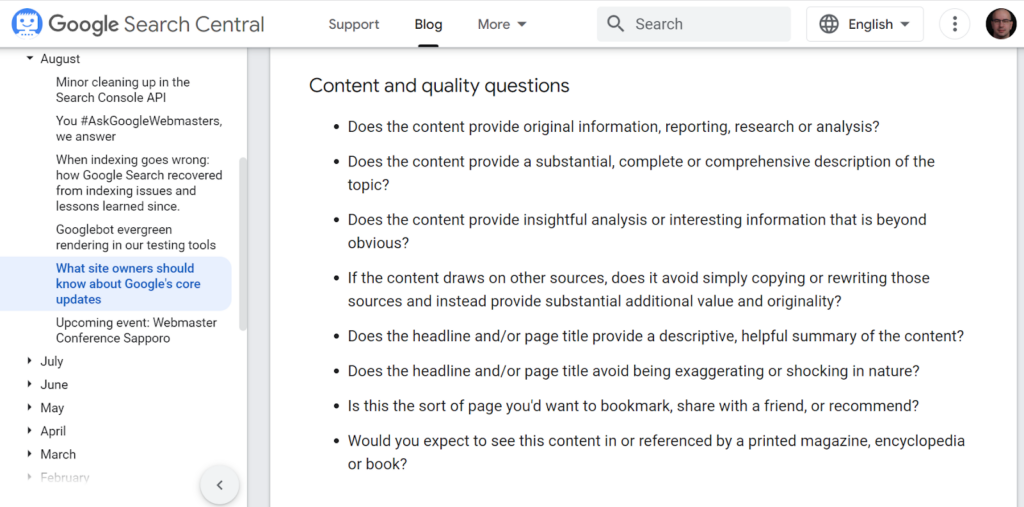Image resolution: width=1024 pixels, height=507 pixels.
Task: Open the user profile avatar
Action: pyautogui.click(x=1001, y=24)
